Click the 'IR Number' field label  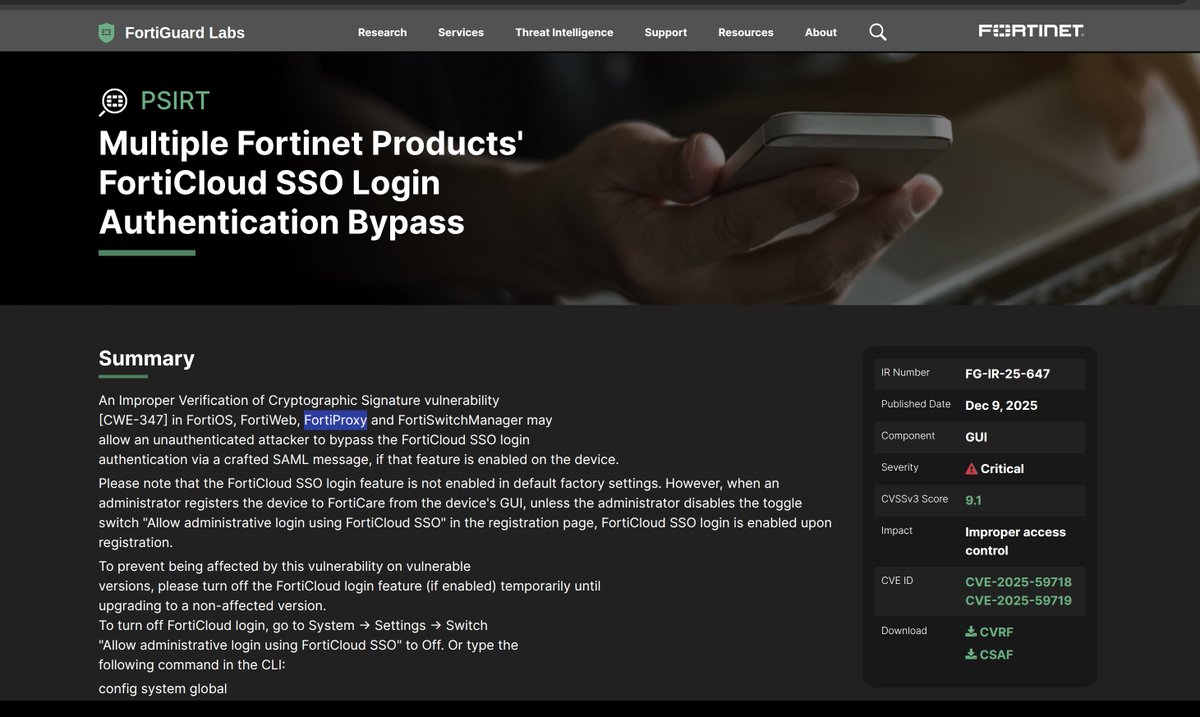[x=905, y=372]
